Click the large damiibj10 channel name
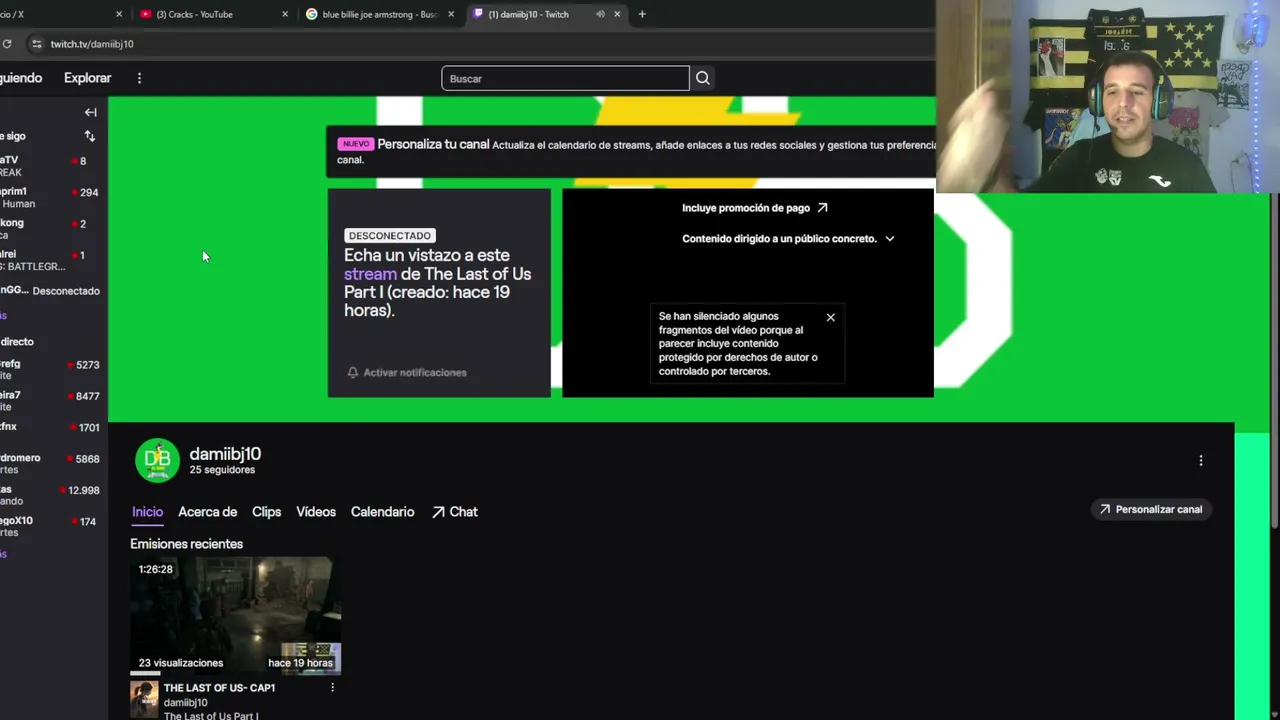This screenshot has width=1280, height=720. tap(225, 455)
